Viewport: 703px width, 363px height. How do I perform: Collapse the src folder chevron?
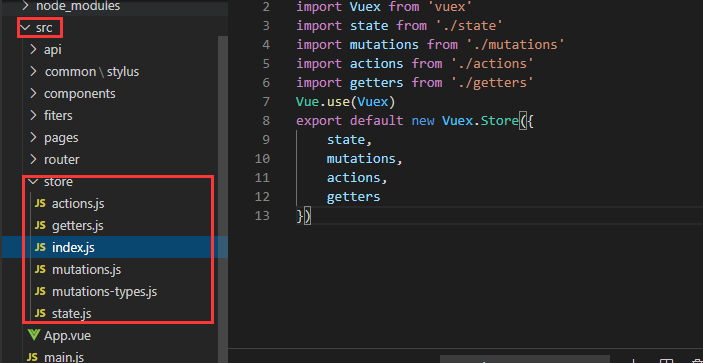coord(26,28)
